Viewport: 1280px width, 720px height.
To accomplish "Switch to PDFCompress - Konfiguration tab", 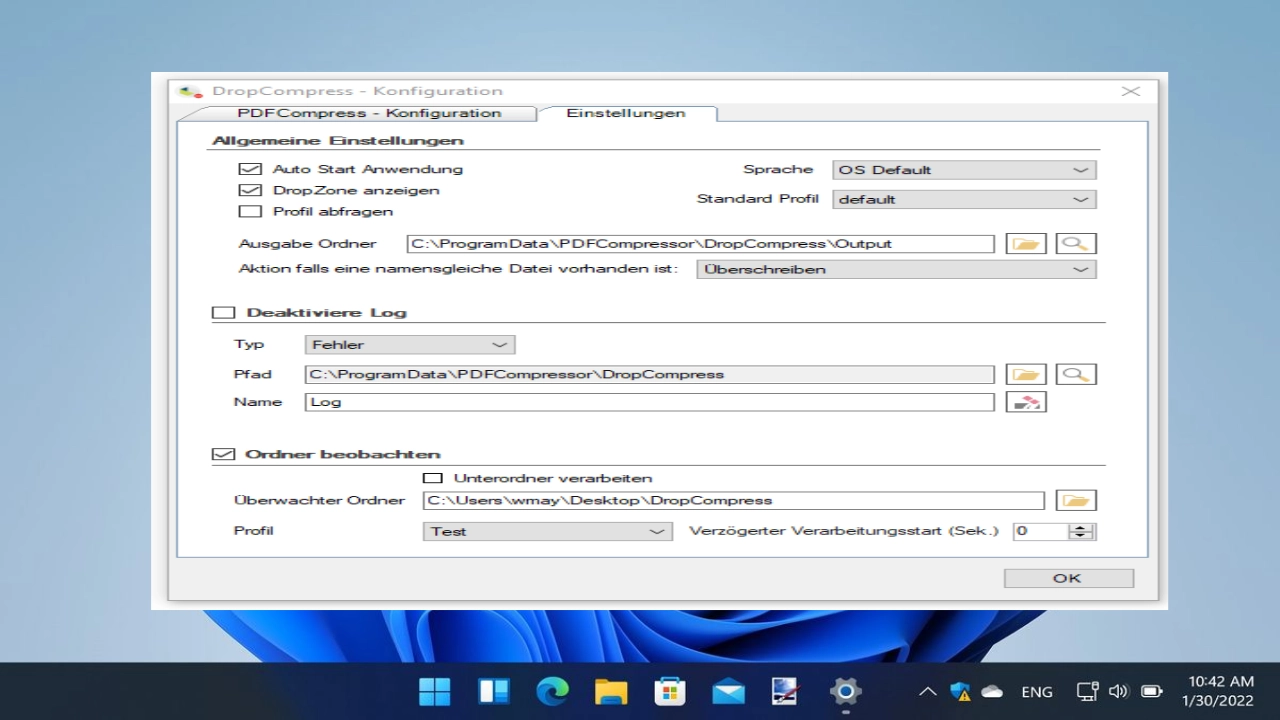I will pyautogui.click(x=369, y=113).
